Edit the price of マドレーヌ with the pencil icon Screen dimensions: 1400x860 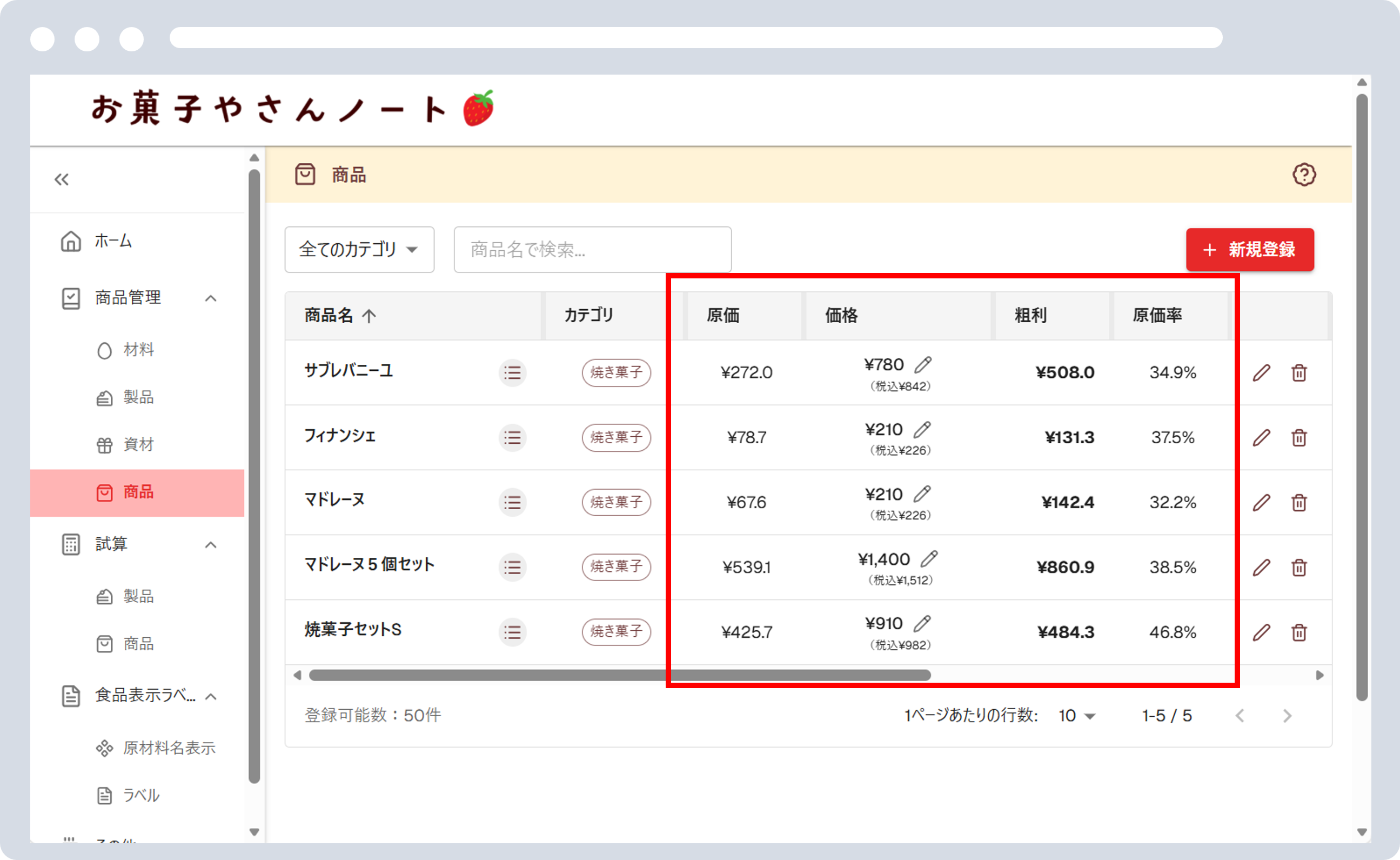923,494
